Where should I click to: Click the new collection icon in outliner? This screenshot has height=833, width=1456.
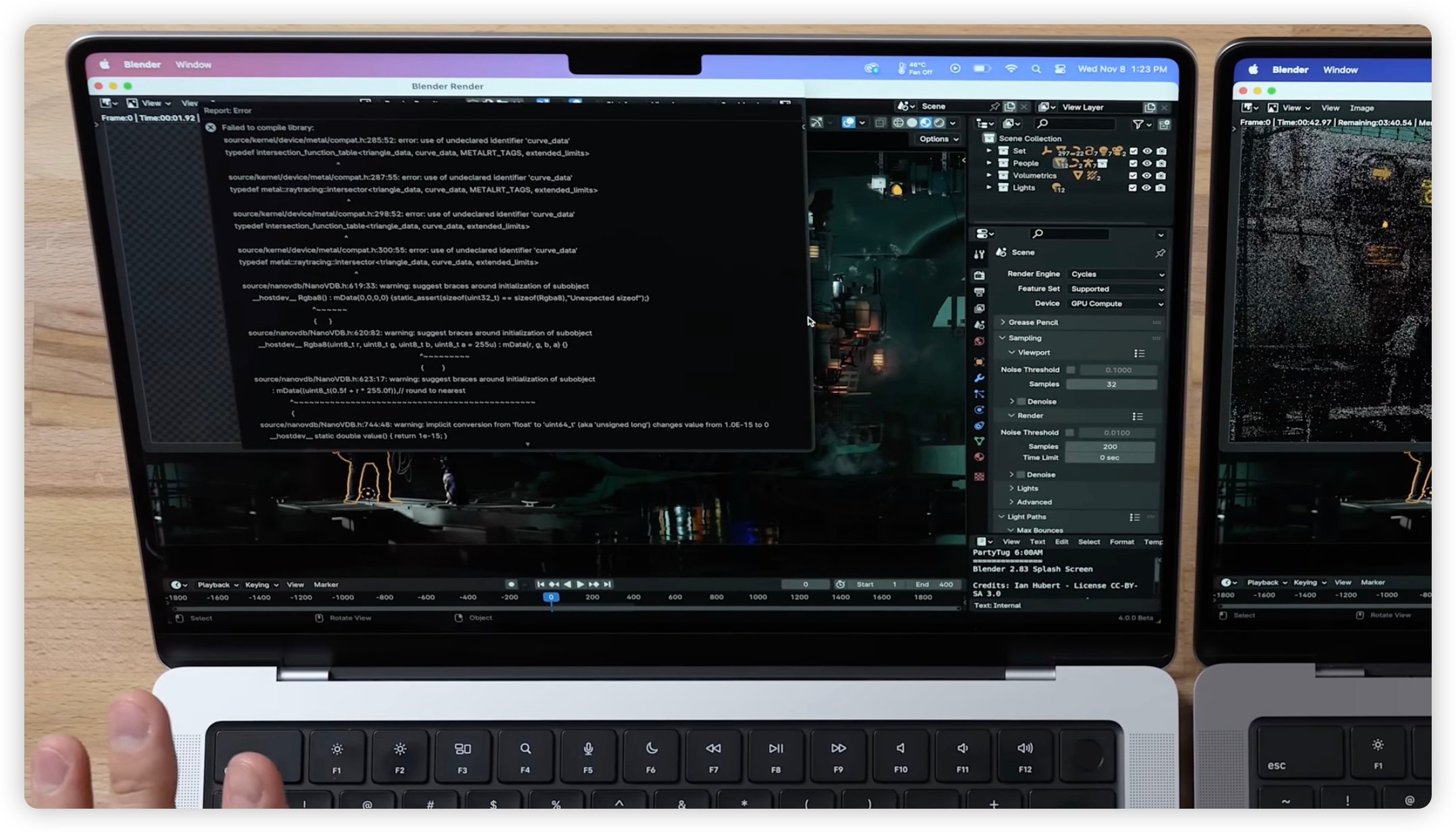tap(1164, 124)
